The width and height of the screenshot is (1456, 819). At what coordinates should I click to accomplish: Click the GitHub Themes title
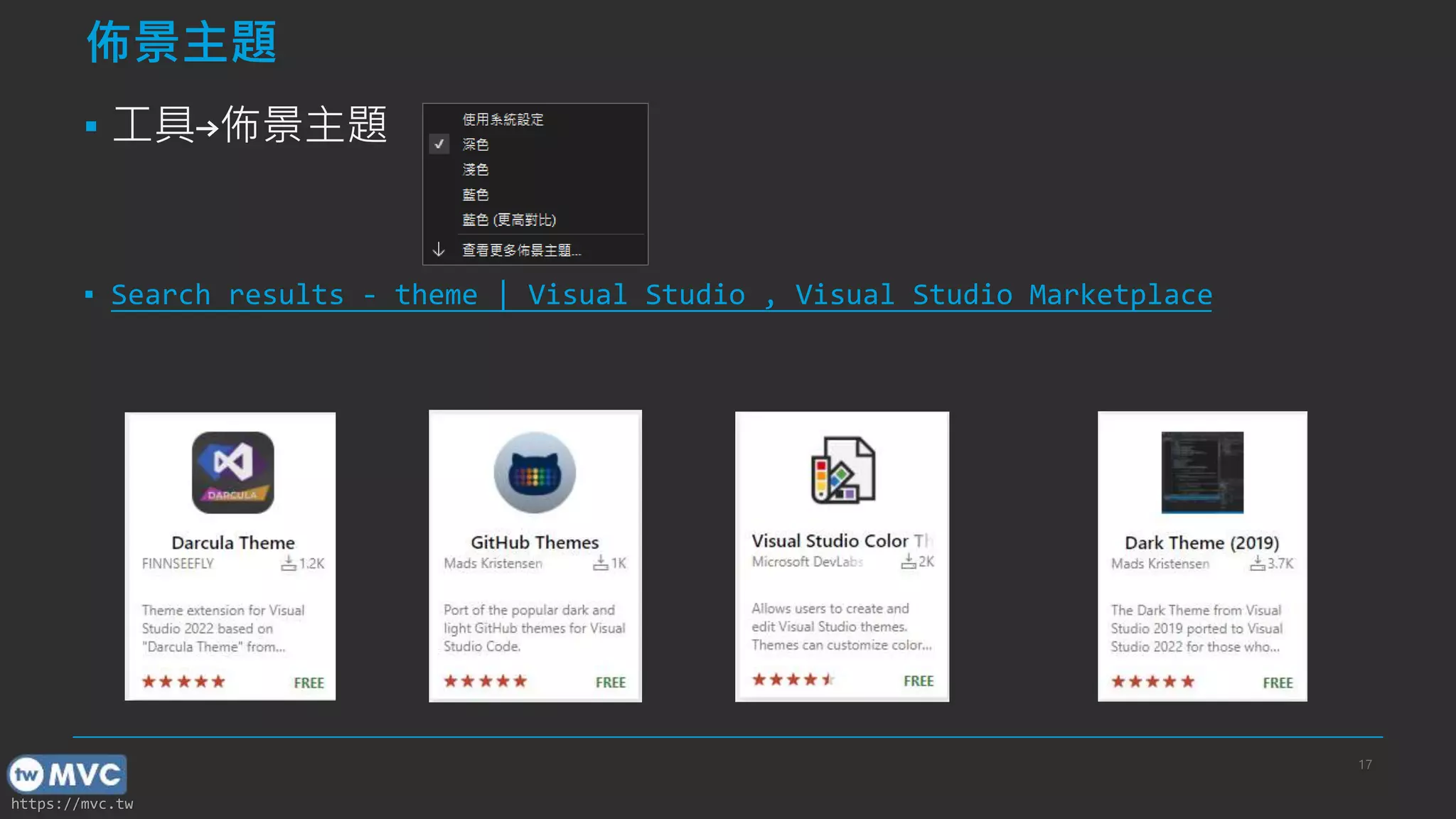(535, 542)
